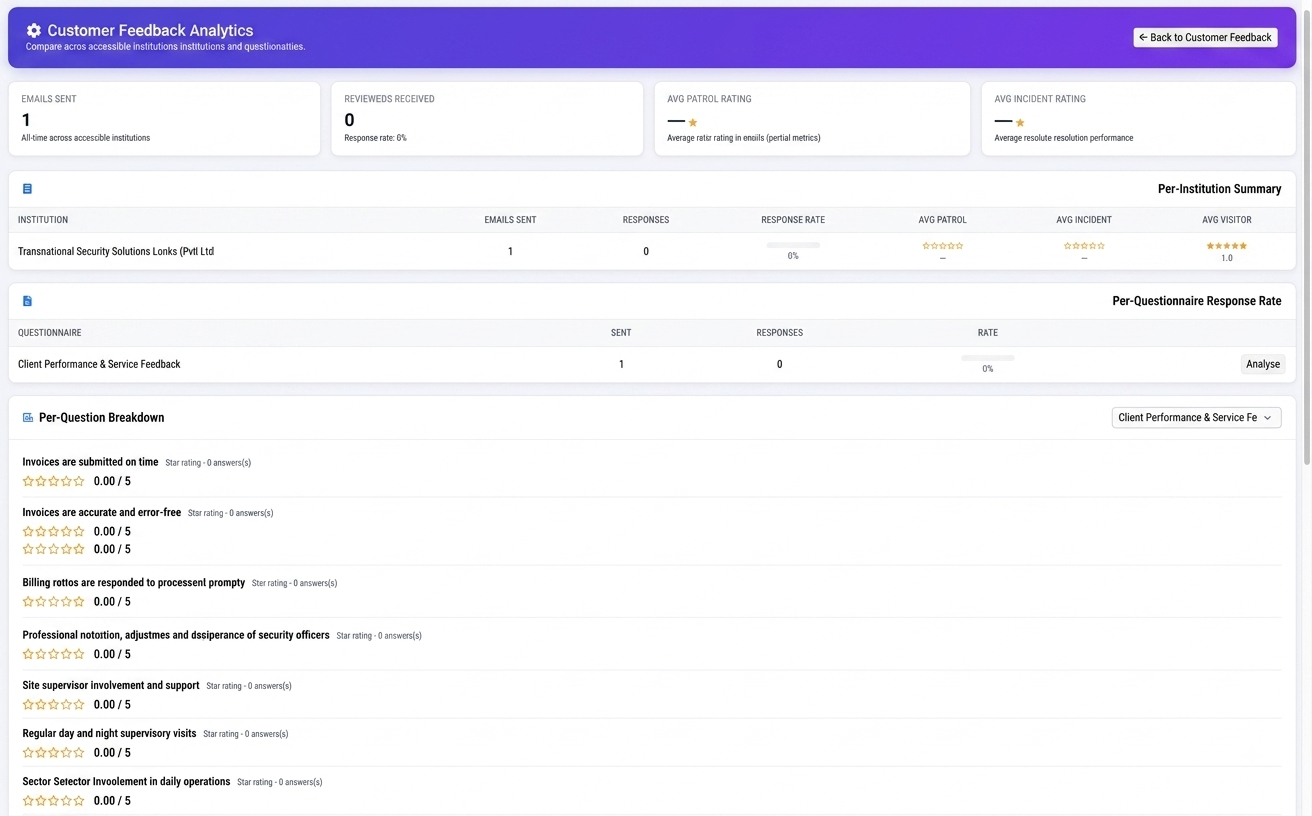Select Client Performance & Service Feedback row name

(x=99, y=364)
